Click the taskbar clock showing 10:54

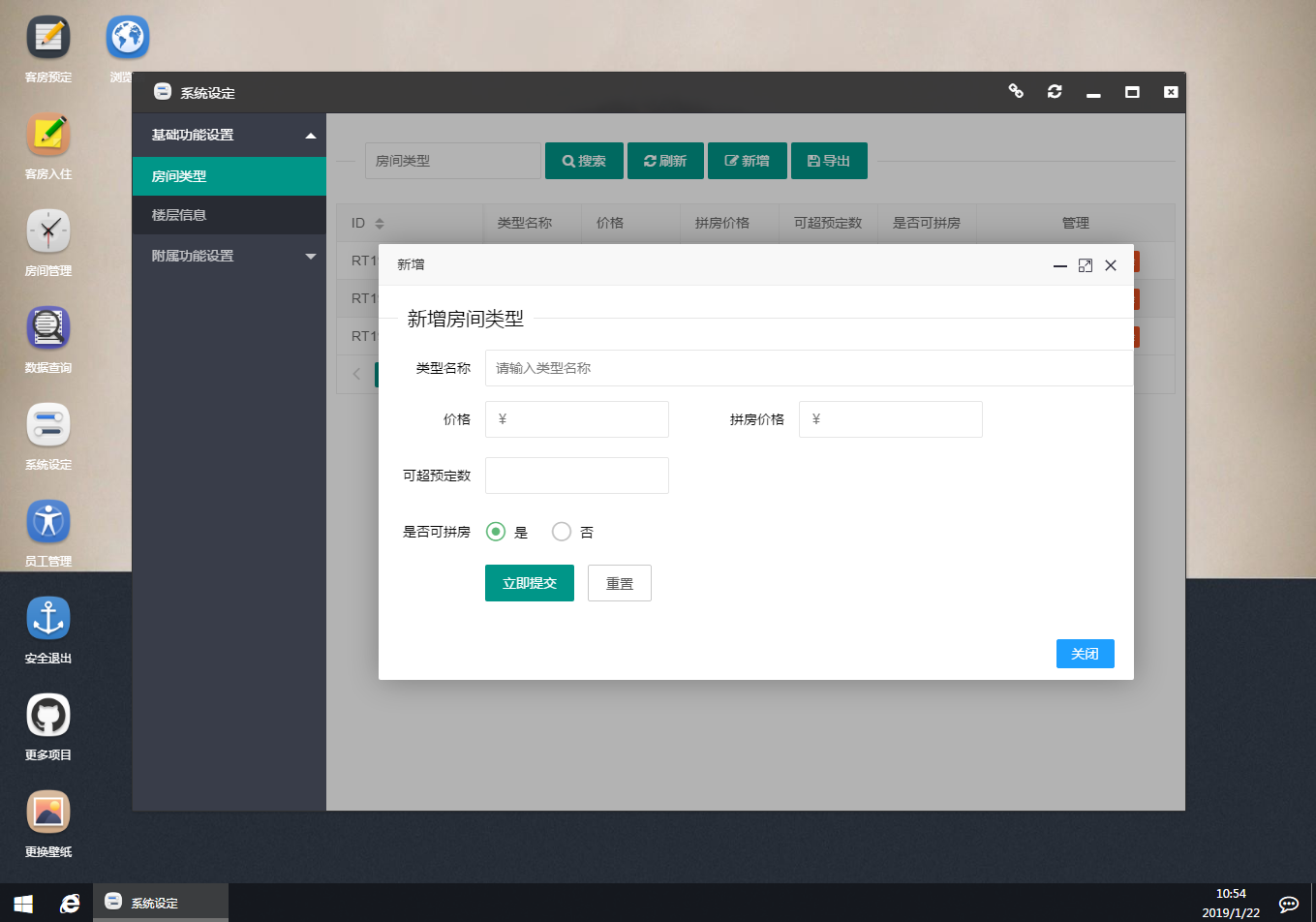1231,903
